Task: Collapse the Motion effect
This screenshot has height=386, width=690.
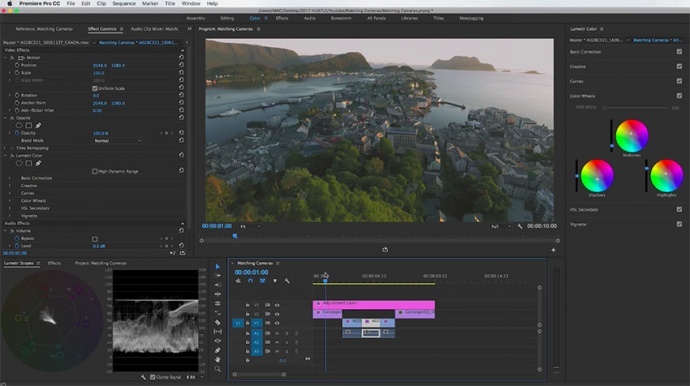Action: (x=5, y=58)
